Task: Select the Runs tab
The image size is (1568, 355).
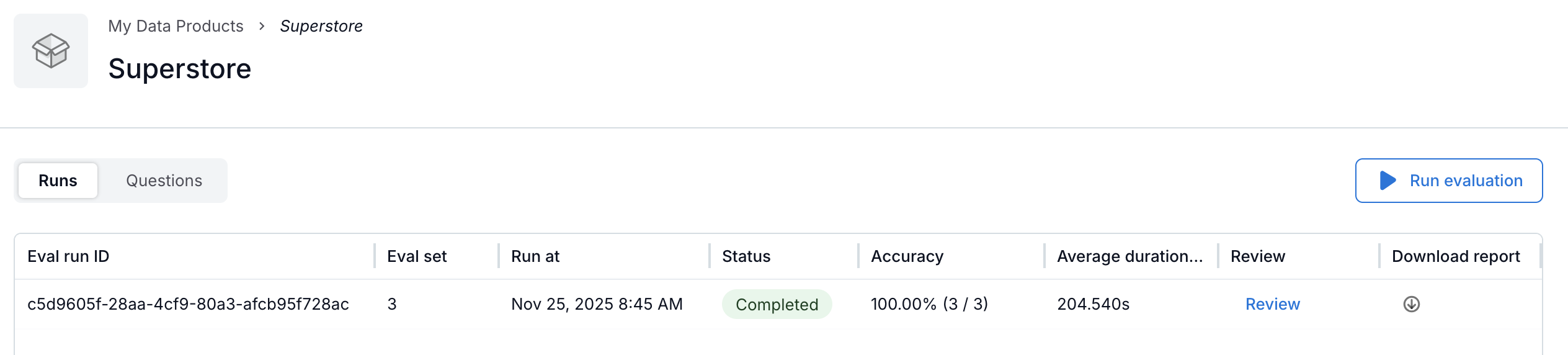Action: [x=58, y=181]
